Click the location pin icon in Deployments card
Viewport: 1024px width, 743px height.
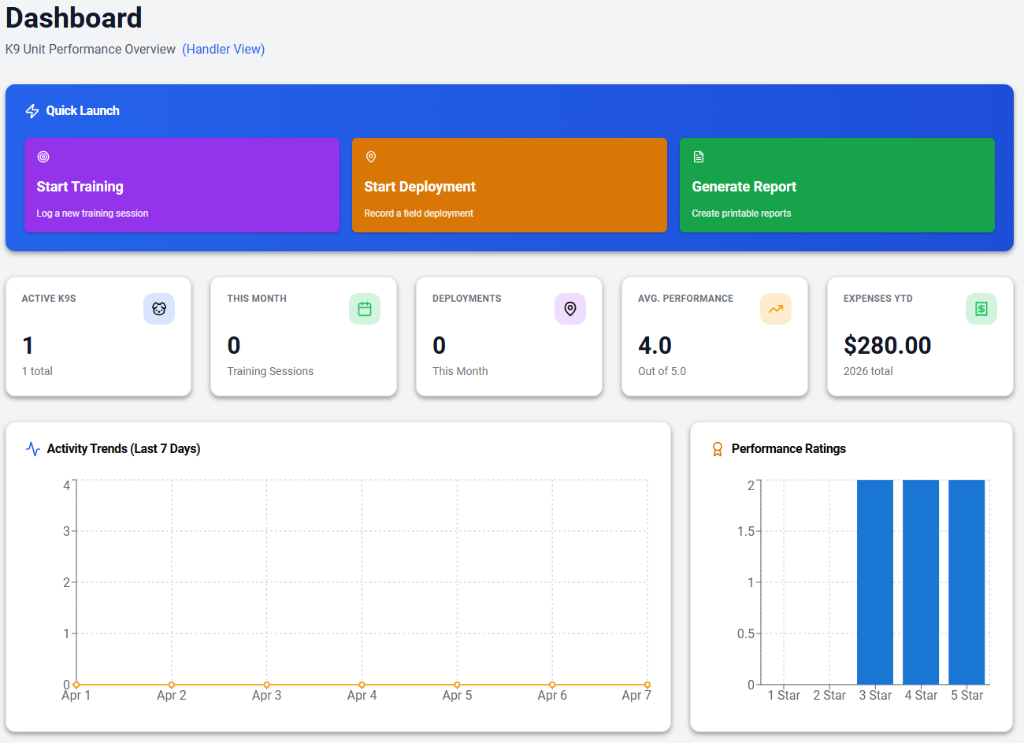tap(570, 309)
